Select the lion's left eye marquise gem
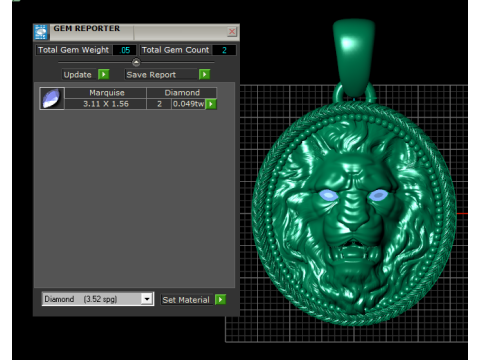The image size is (480, 360). pyautogui.click(x=328, y=195)
